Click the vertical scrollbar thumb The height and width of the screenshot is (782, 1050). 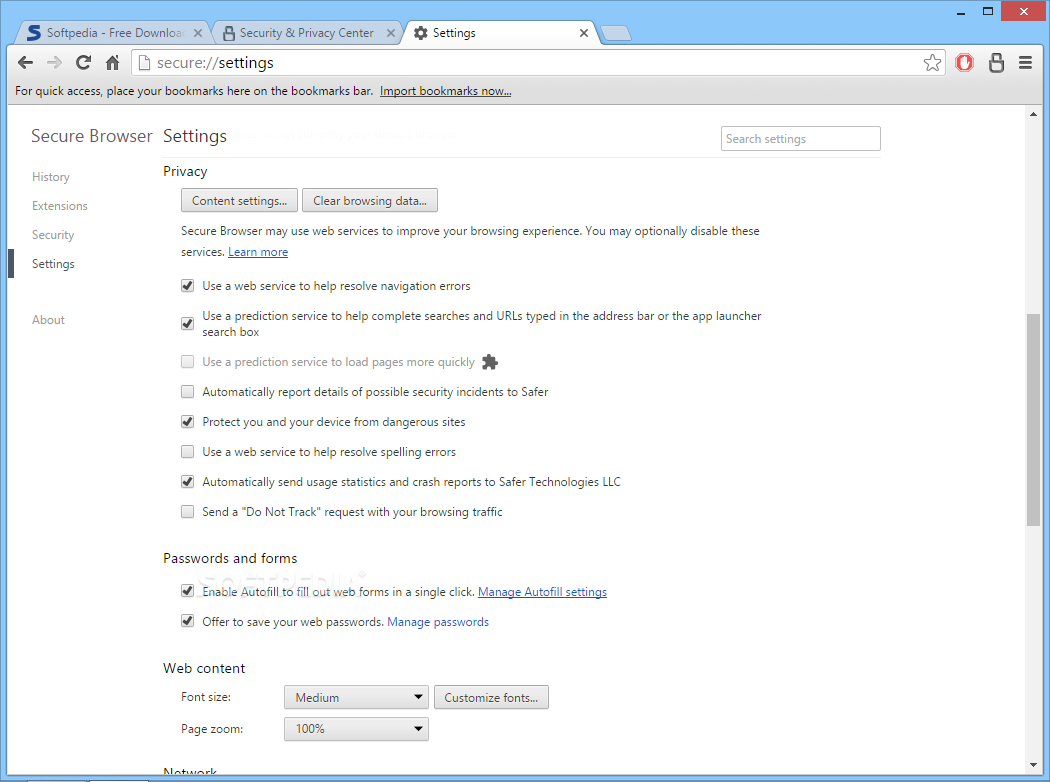point(1033,420)
